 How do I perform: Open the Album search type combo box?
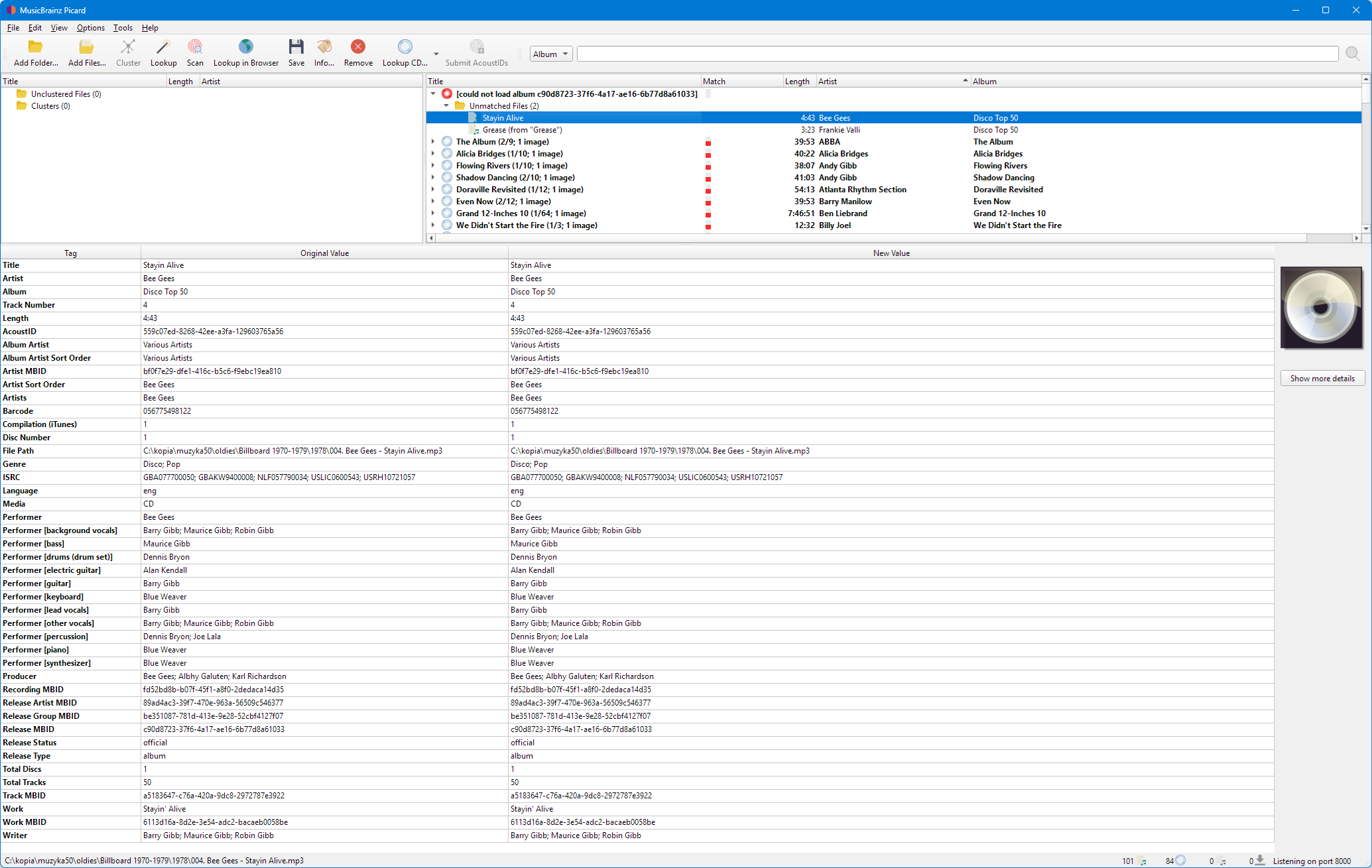click(550, 54)
